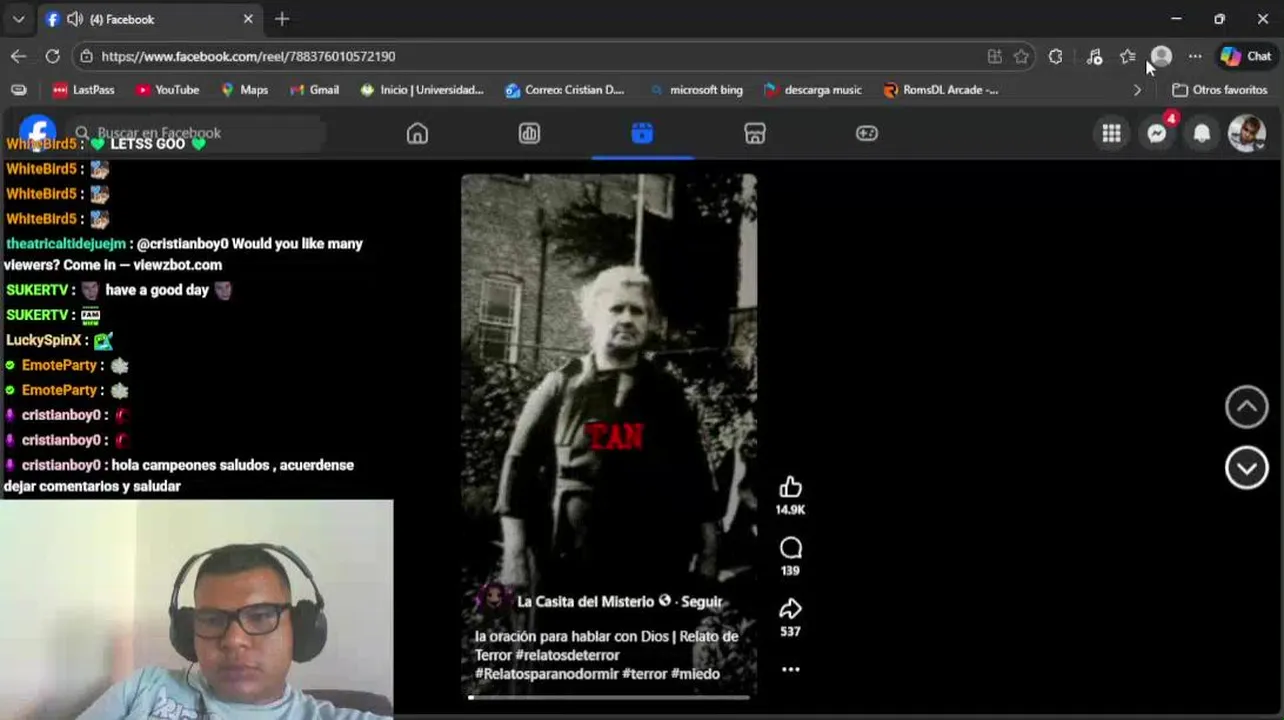The width and height of the screenshot is (1284, 720).
Task: Expand more bookmarks chevron
Action: tap(1137, 90)
